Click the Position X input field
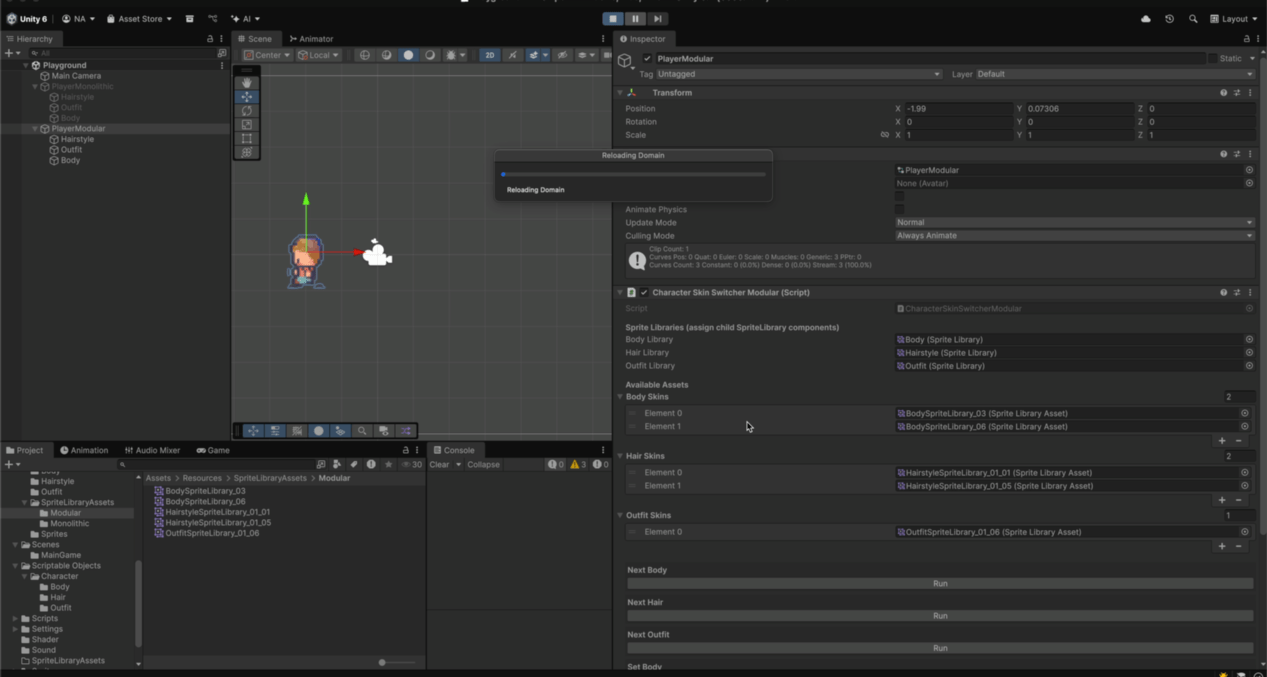 pyautogui.click(x=957, y=108)
